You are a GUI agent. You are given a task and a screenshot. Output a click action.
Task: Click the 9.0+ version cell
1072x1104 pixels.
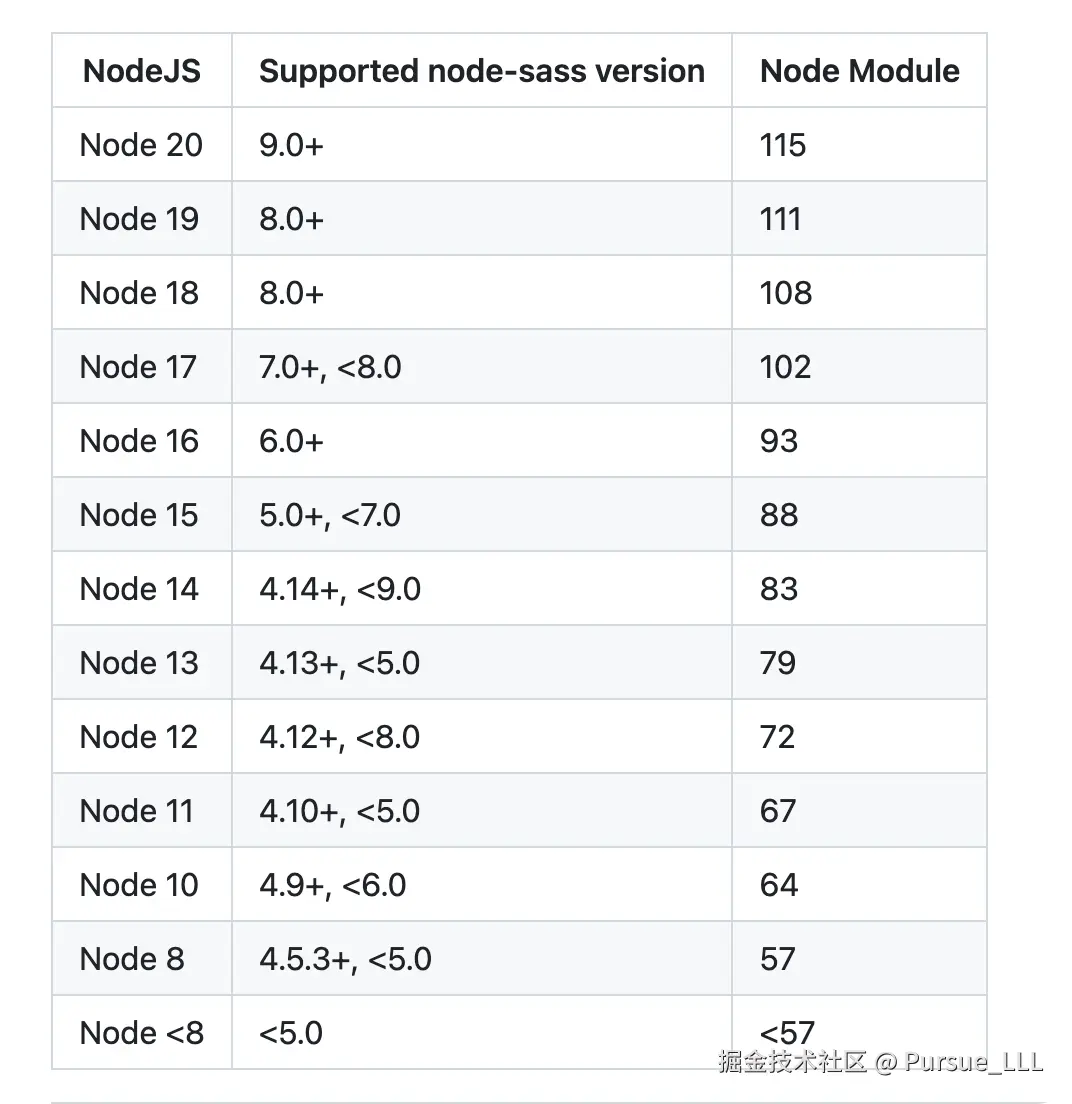pyautogui.click(x=292, y=145)
